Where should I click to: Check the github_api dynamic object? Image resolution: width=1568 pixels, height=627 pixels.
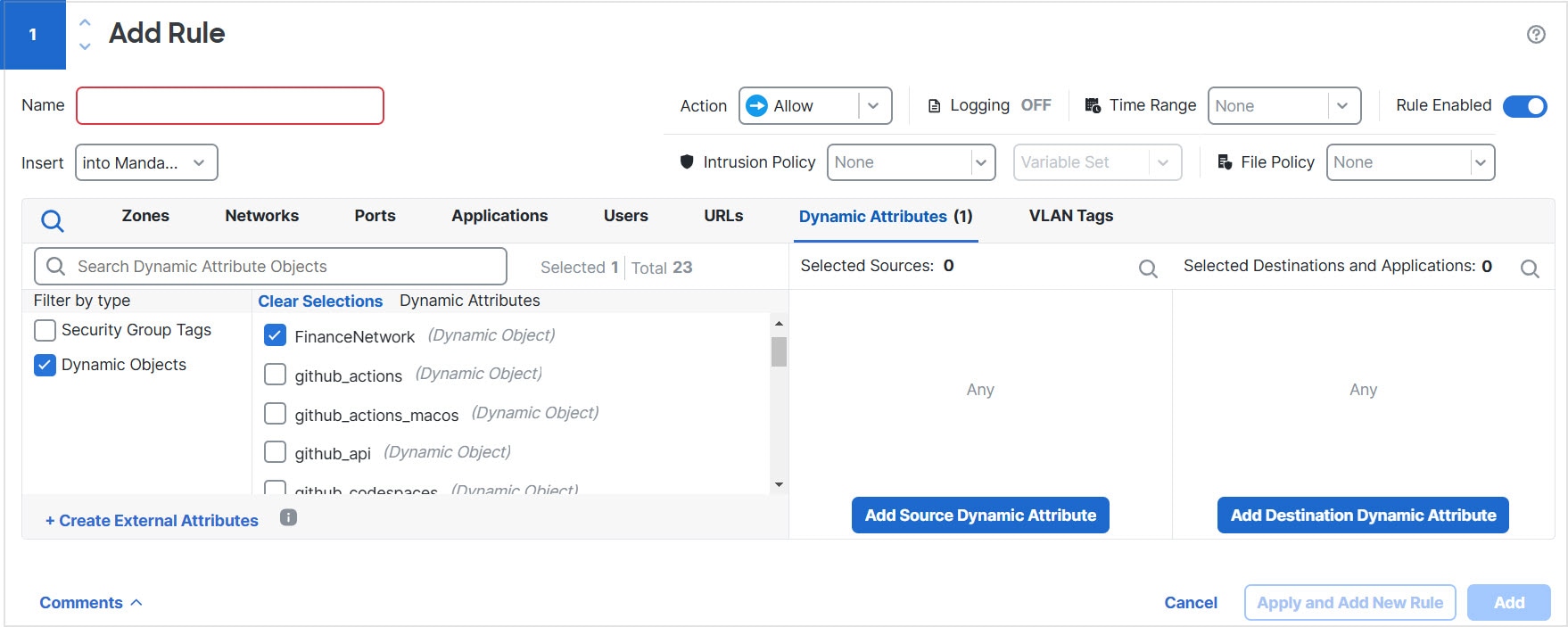(275, 451)
